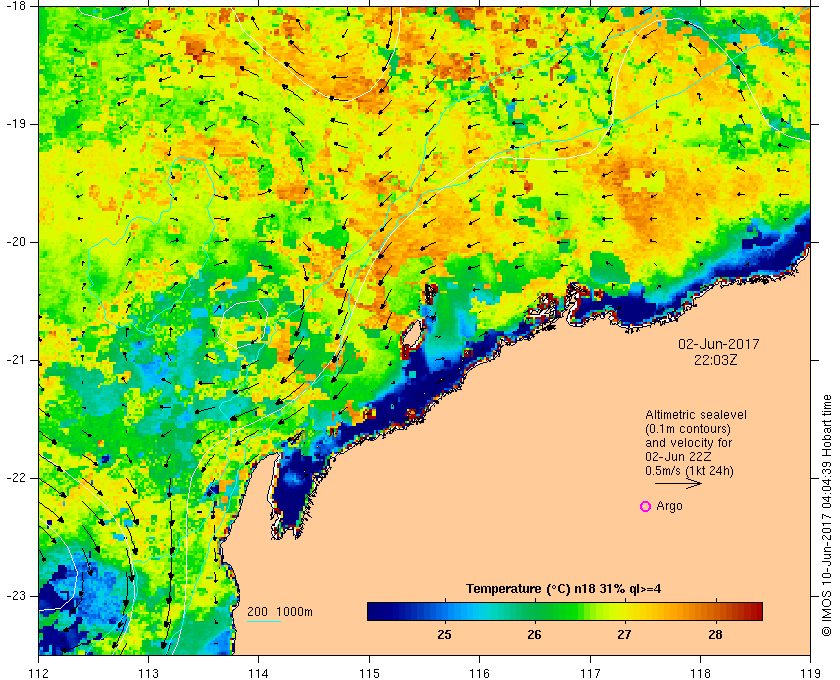Click the latitude axis label '-19'
This screenshot has height=680, width=840.
15,124
